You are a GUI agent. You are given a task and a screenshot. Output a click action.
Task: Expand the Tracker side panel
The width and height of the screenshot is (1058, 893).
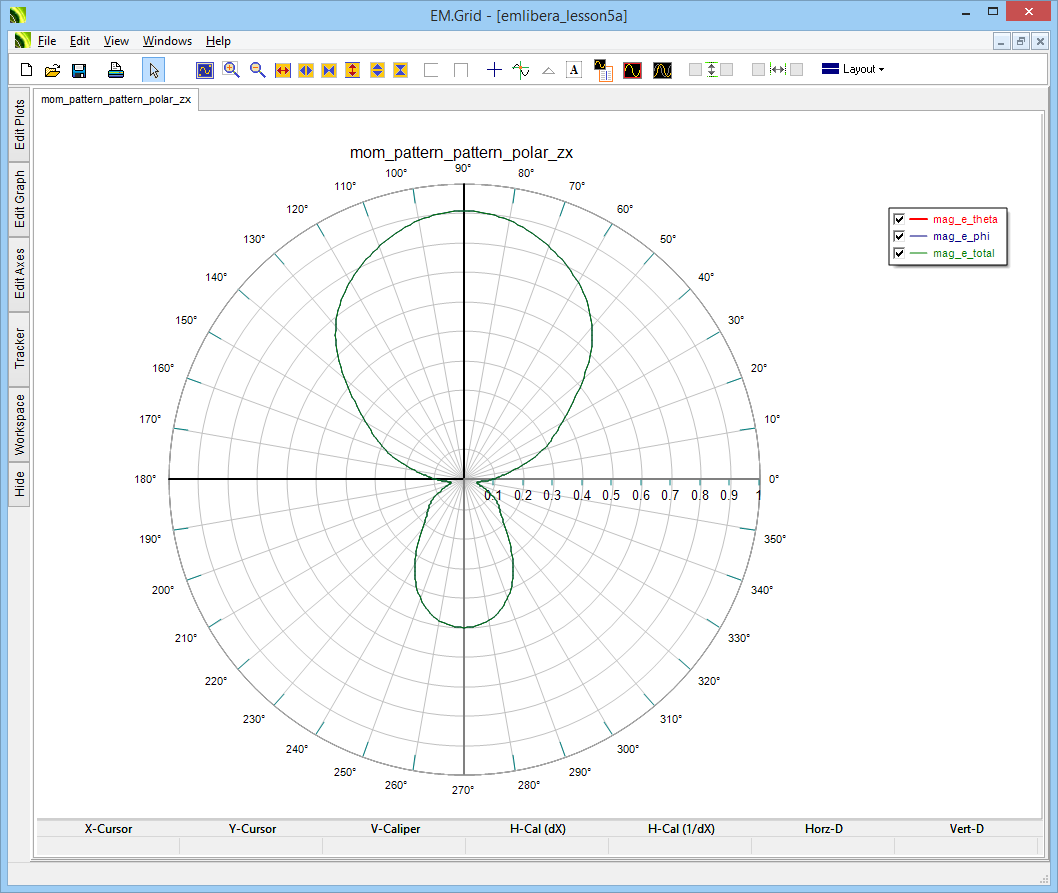[x=19, y=348]
